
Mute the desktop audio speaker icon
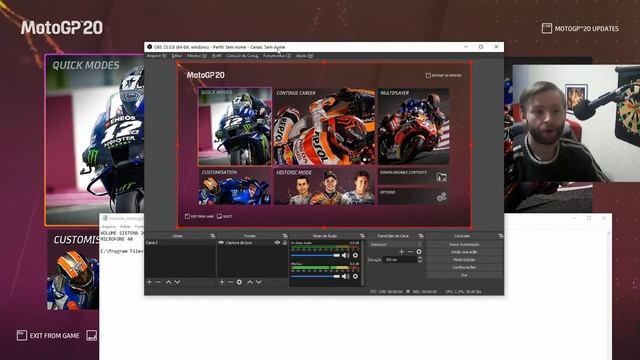tap(346, 255)
